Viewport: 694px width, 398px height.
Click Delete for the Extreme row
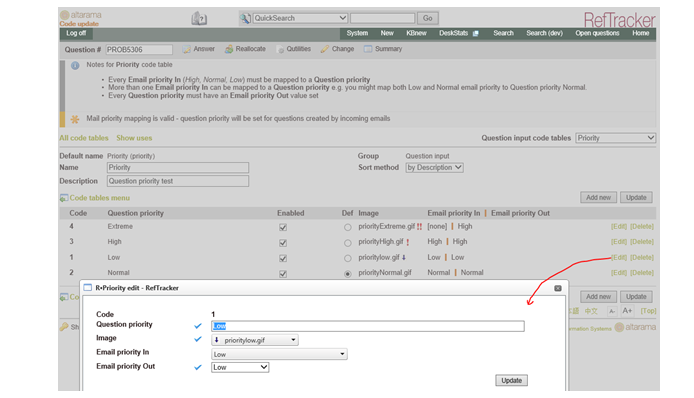coord(642,227)
